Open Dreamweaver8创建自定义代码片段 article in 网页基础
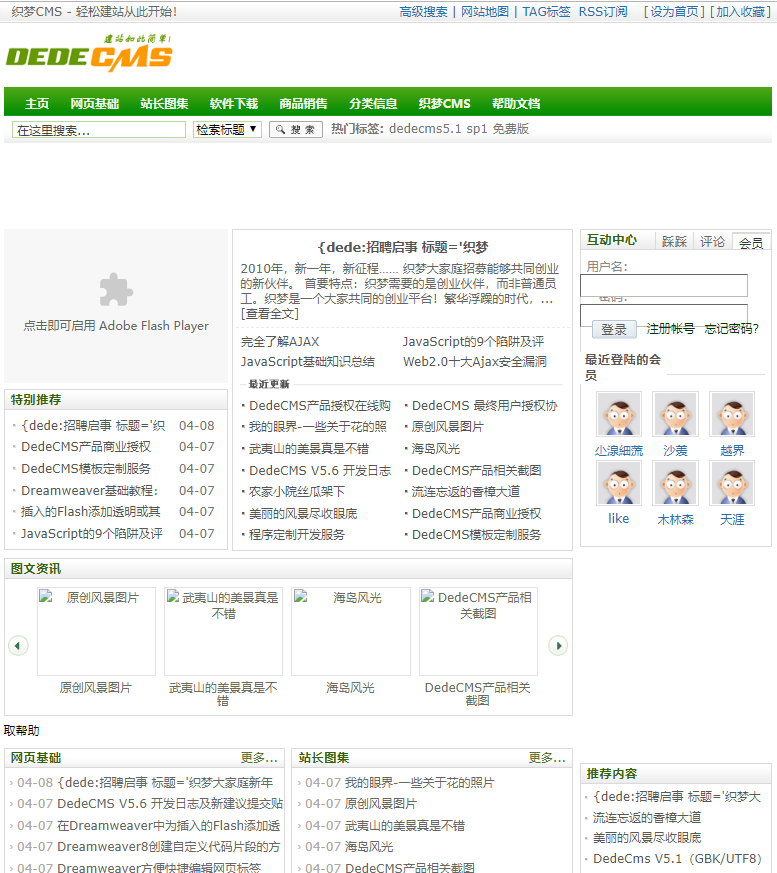The image size is (777, 873). click(169, 846)
